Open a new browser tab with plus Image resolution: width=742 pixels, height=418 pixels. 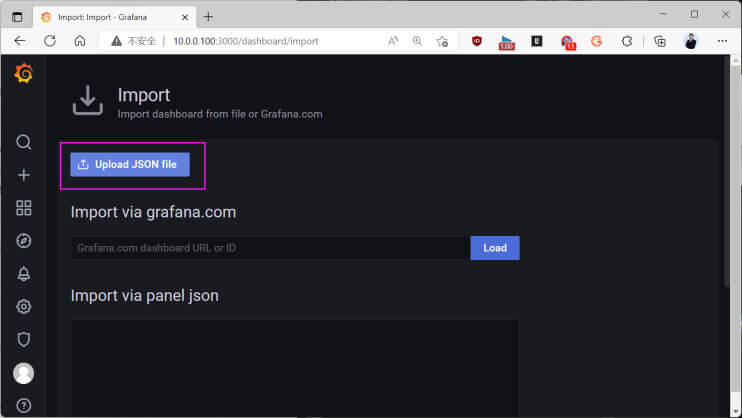pos(208,17)
